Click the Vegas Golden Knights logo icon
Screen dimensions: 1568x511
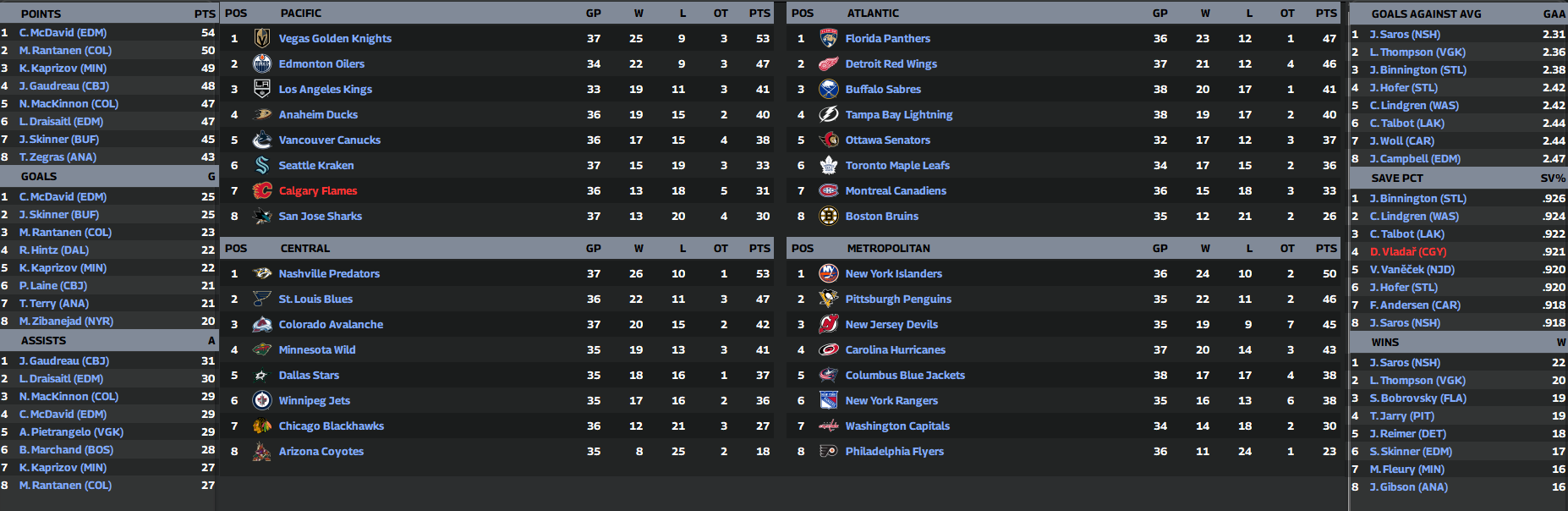coord(262,38)
